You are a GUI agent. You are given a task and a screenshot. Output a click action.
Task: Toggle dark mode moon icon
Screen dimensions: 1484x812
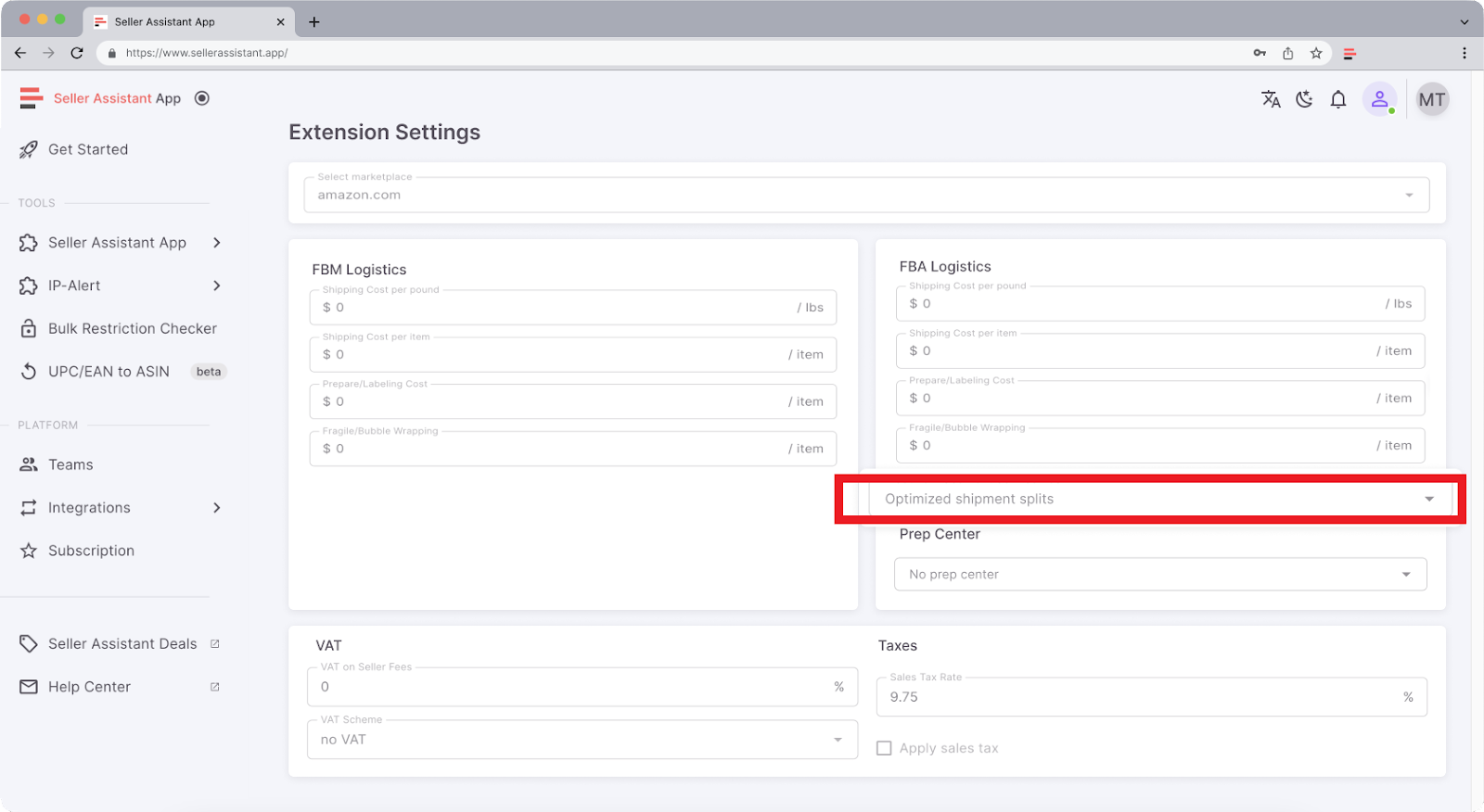(x=1304, y=99)
